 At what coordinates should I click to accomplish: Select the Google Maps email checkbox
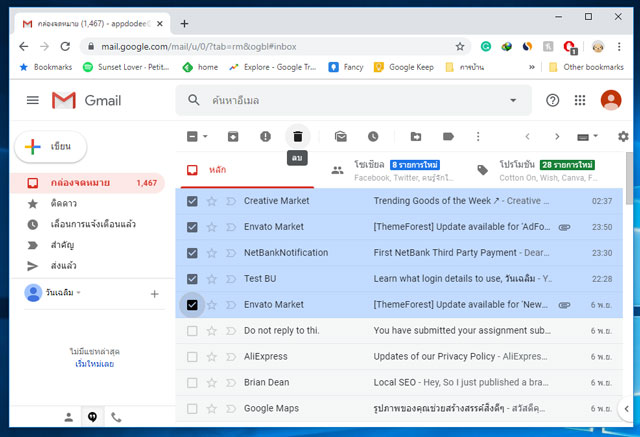[x=192, y=408]
